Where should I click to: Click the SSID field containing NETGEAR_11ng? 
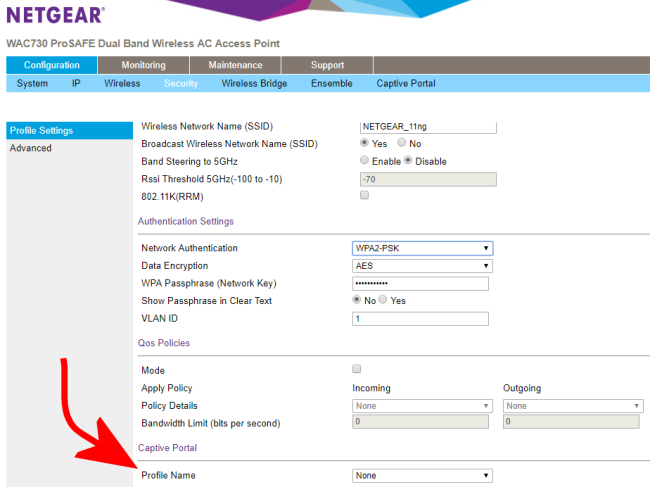pos(428,127)
